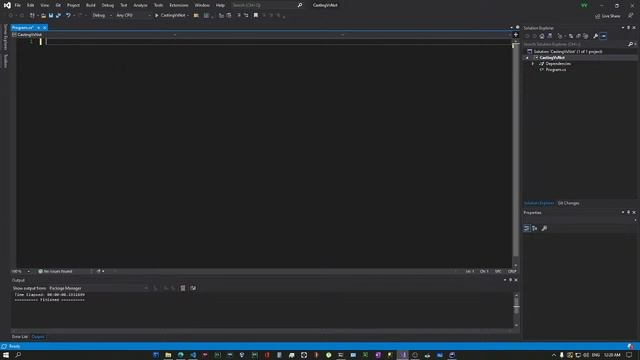Open the Tools menu
Image resolution: width=640 pixels, height=360 pixels.
pos(158,5)
